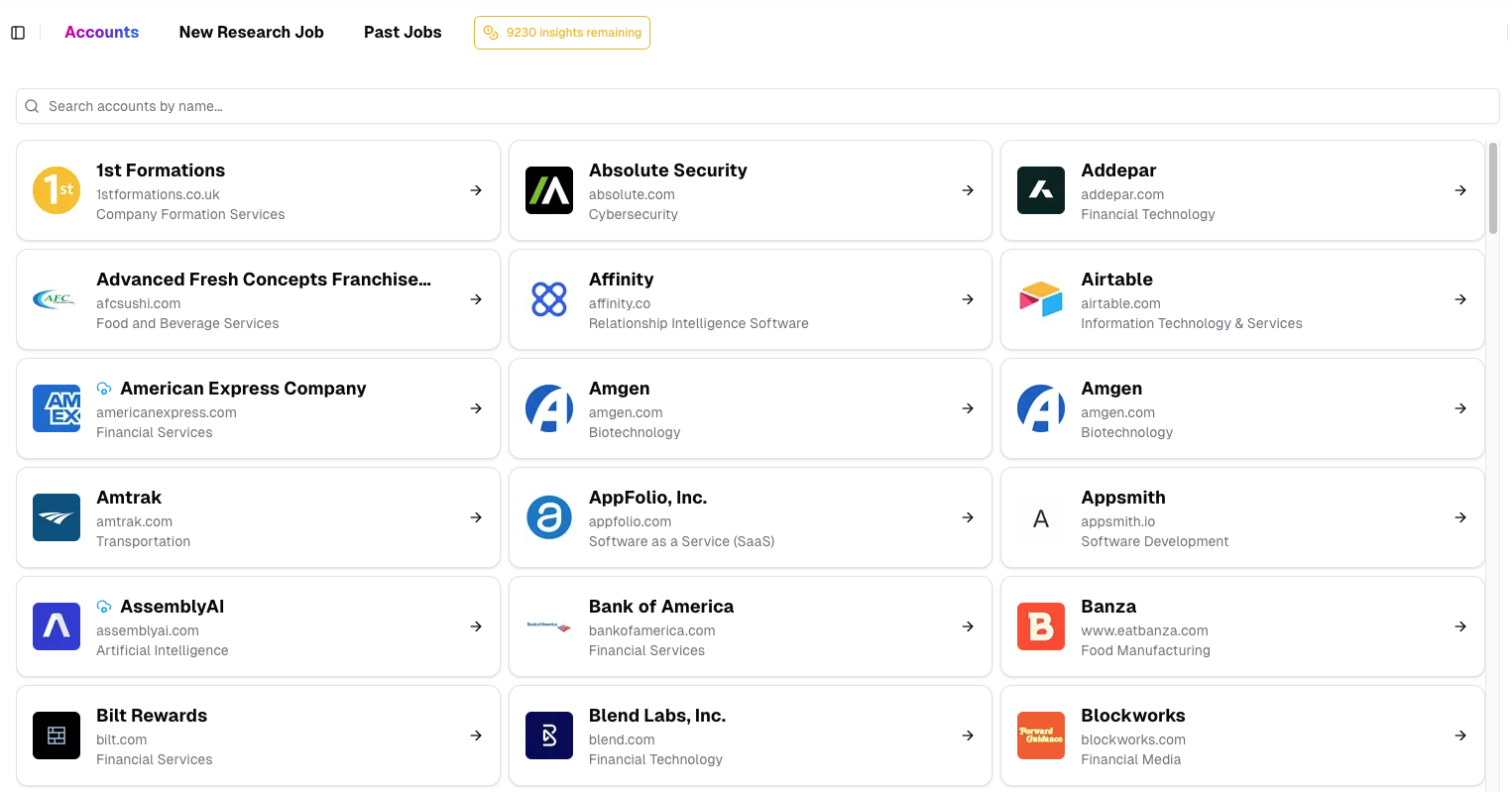This screenshot has height=792, width=1512.
Task: Go to the Past Jobs tab
Action: click(403, 32)
